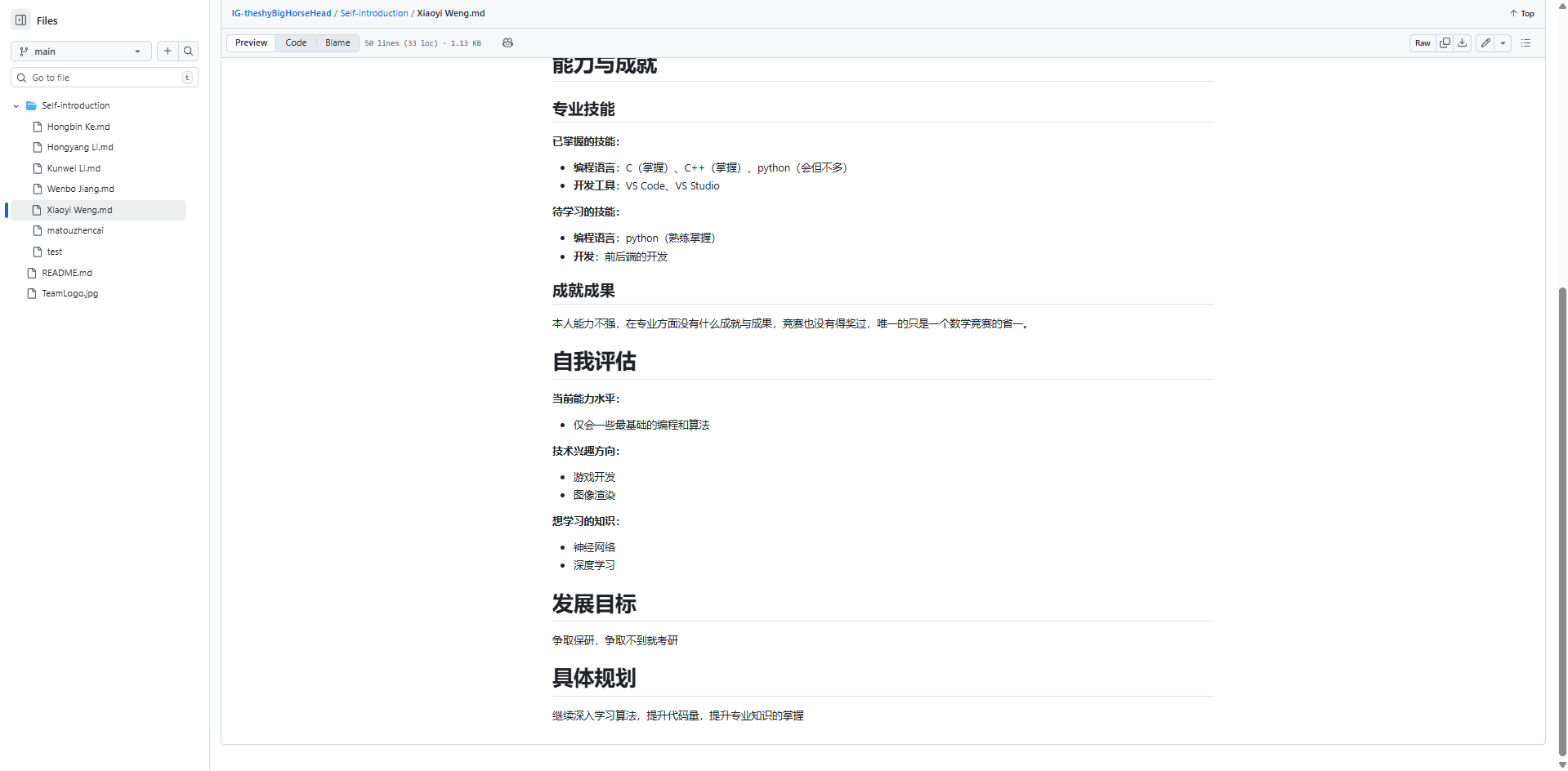Open the main branch selector

(80, 51)
